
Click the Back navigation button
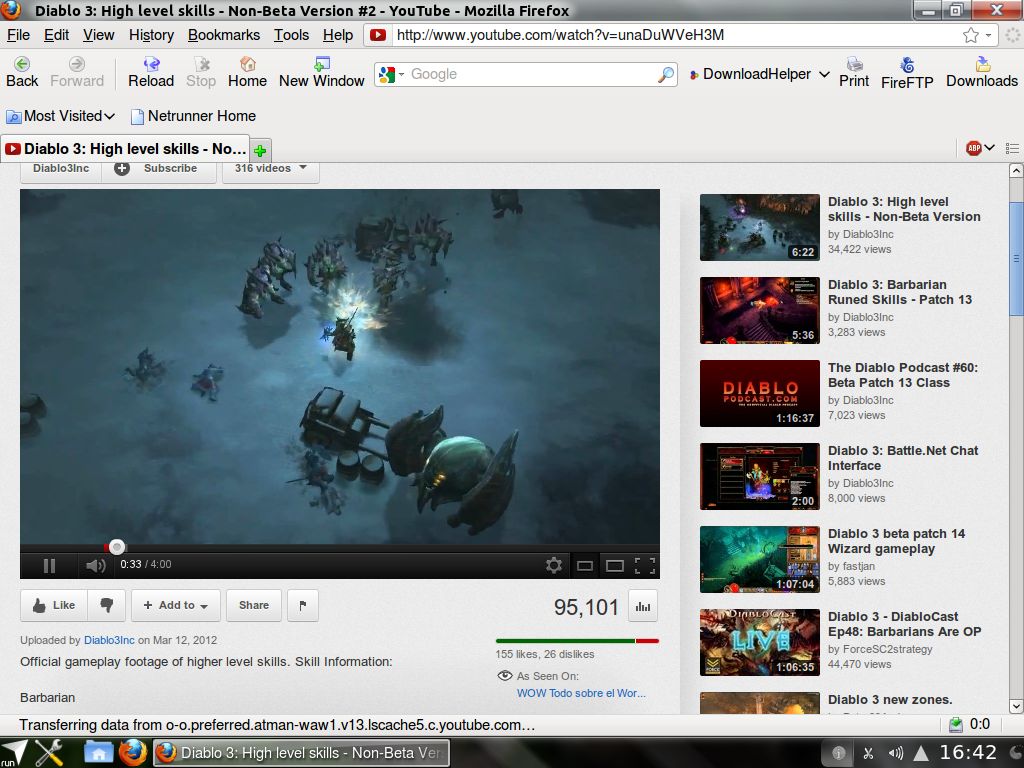[22, 72]
